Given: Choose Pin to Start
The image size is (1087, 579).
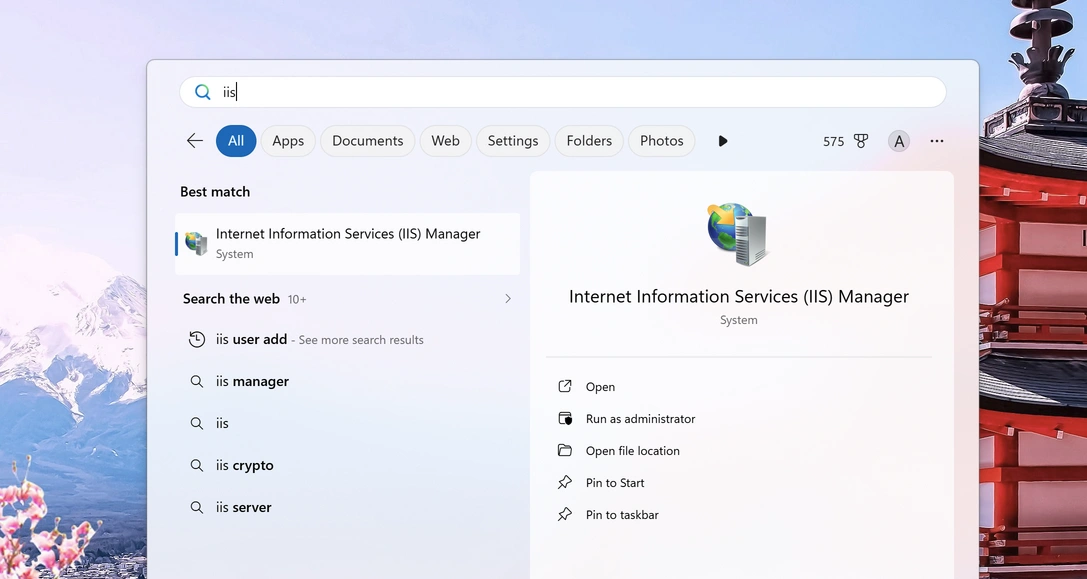Looking at the screenshot, I should click(x=615, y=483).
